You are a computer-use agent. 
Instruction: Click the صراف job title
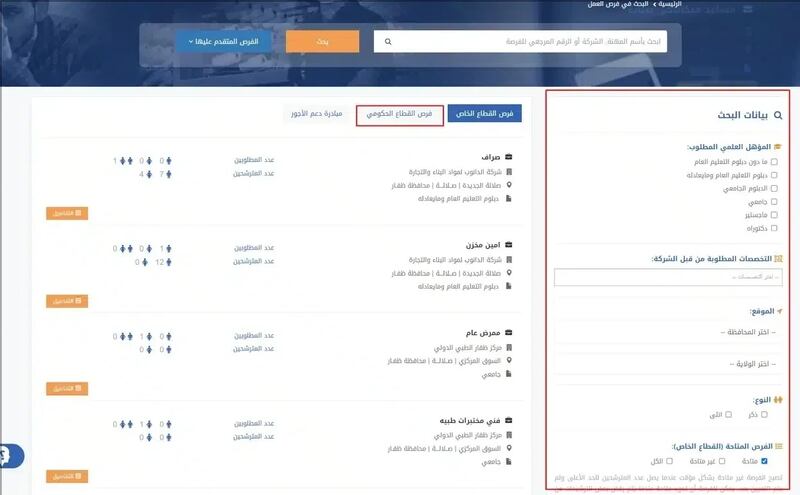(490, 157)
